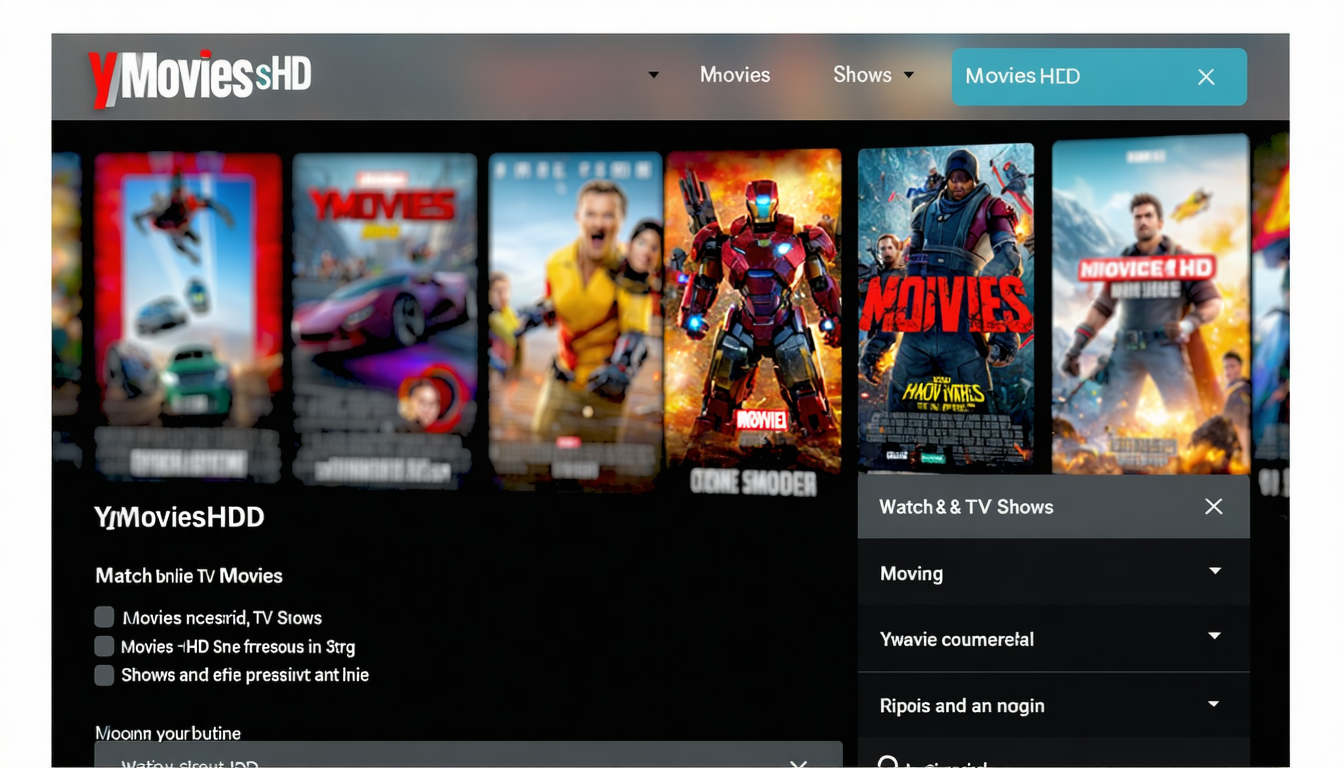The height and width of the screenshot is (768, 1344).
Task: Click the YMoviesHD logo in header
Action: (x=200, y=76)
